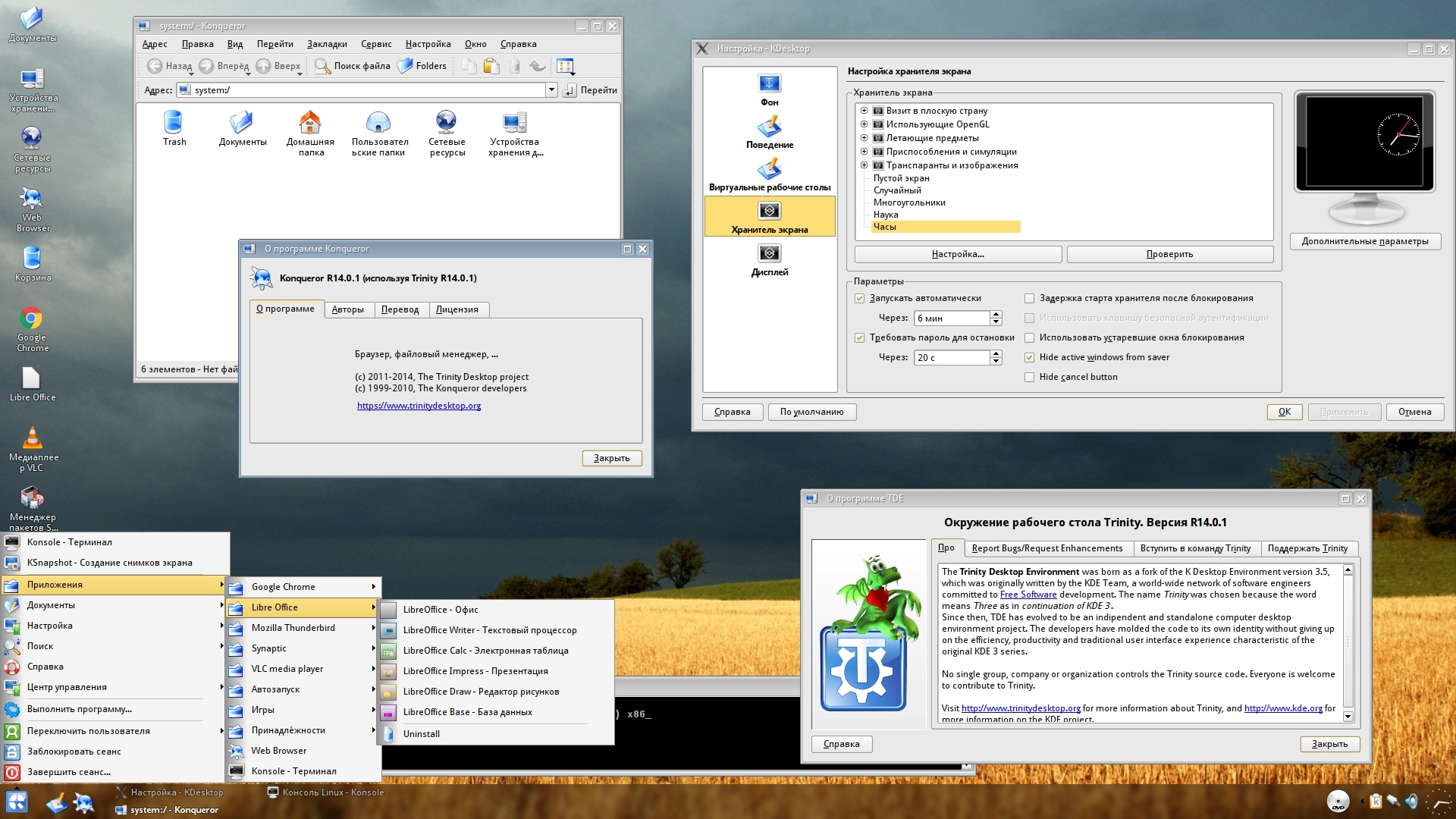This screenshot has width=1456, height=819.
Task: Open Закладки menu in Konqueror
Action: [327, 44]
